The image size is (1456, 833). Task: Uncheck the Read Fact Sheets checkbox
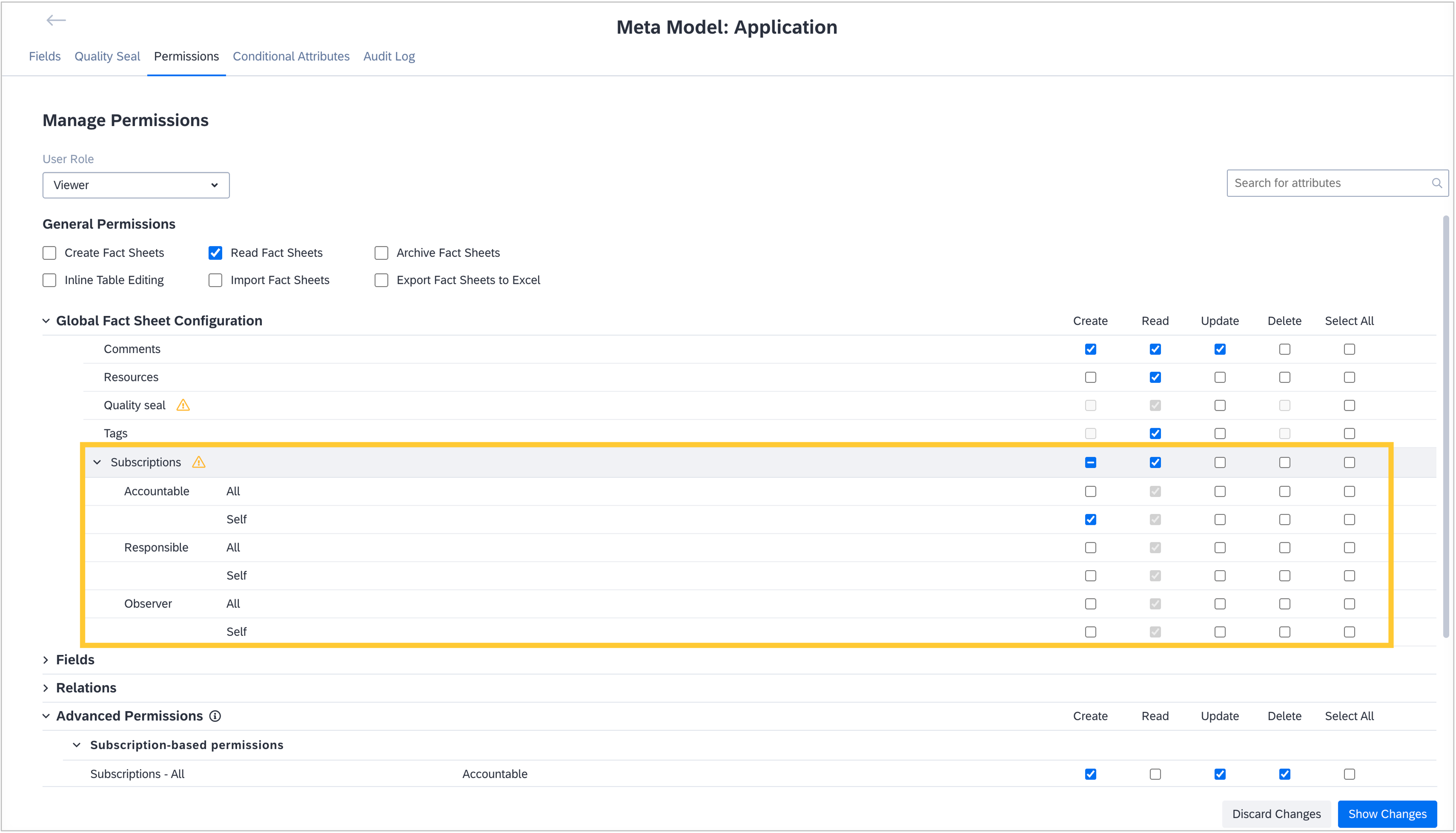tap(215, 253)
